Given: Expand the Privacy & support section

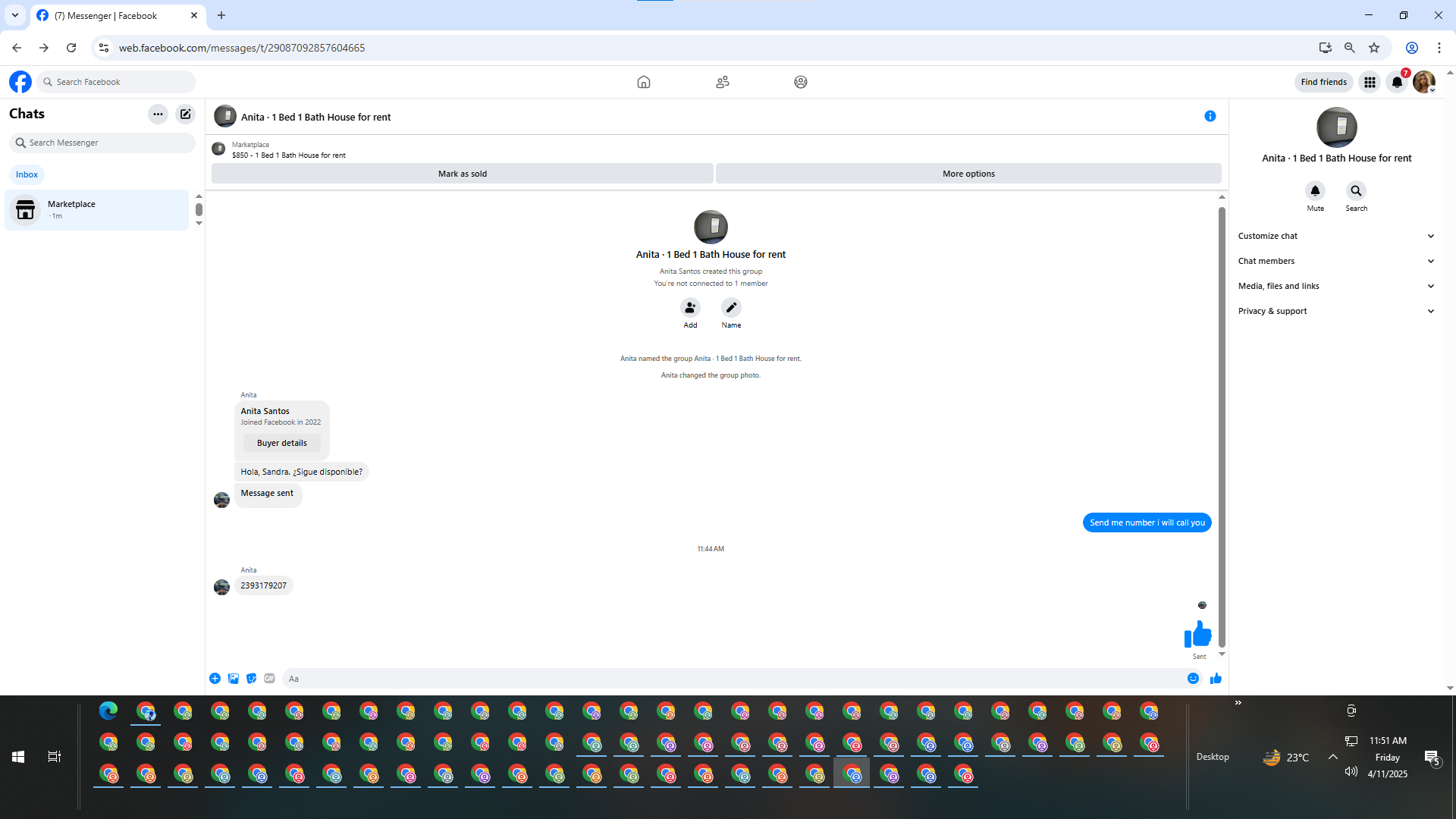Looking at the screenshot, I should (1336, 311).
